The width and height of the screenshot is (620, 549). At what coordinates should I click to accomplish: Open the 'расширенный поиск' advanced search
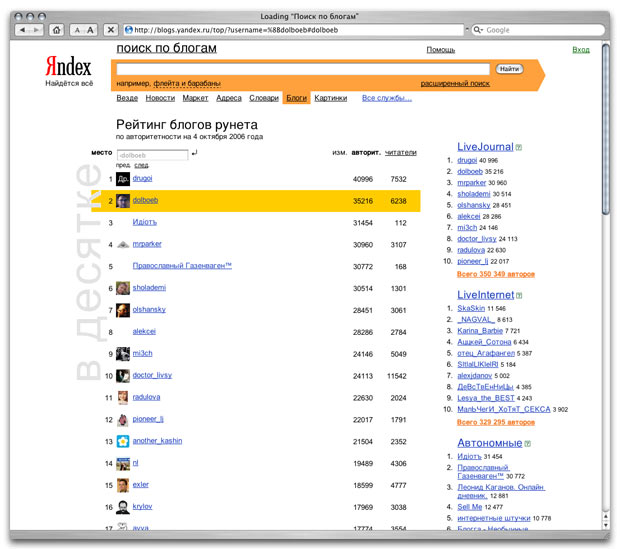click(454, 83)
